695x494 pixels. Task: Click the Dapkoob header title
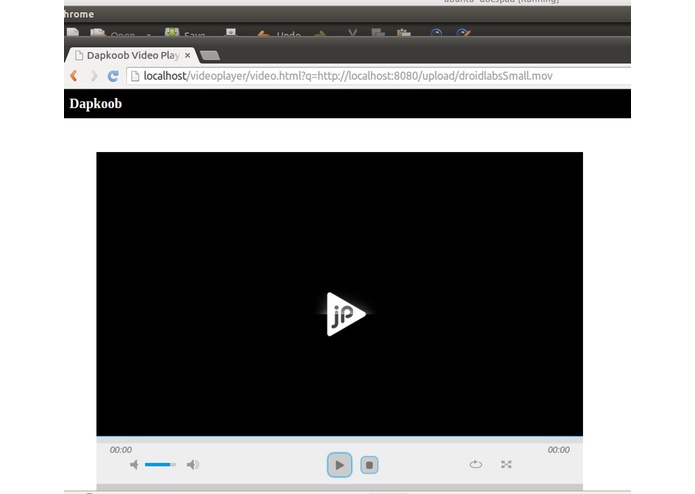[96, 103]
